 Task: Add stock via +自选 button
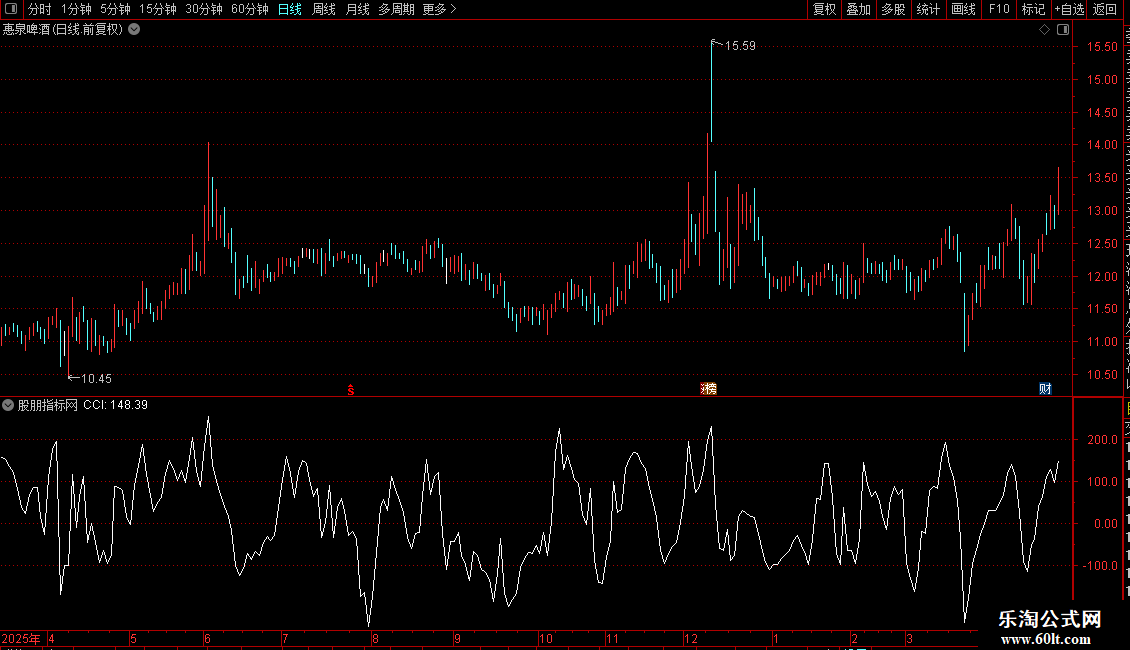click(x=1069, y=9)
